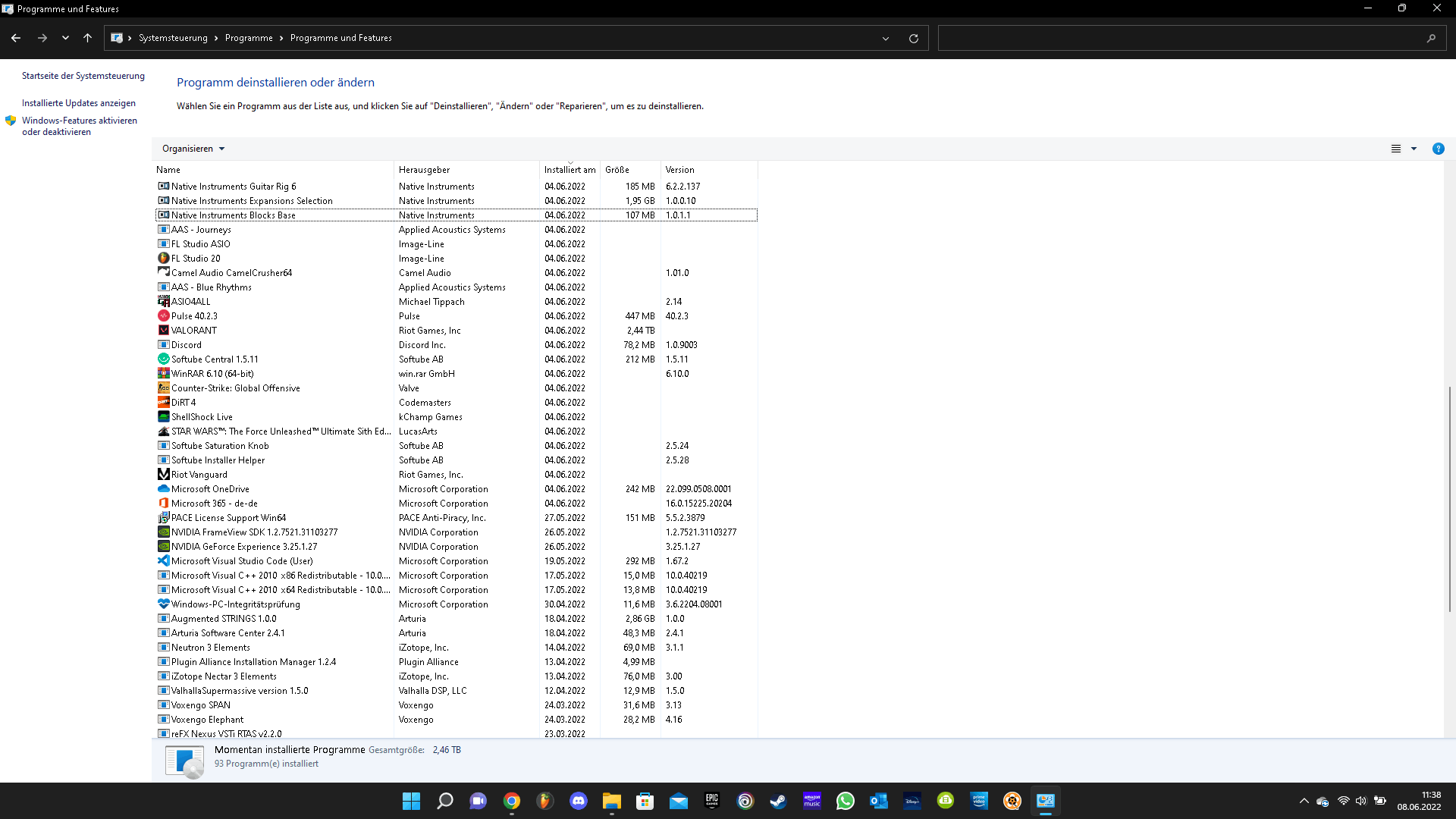
Task: Open Epic Games Launcher from taskbar
Action: 712,801
